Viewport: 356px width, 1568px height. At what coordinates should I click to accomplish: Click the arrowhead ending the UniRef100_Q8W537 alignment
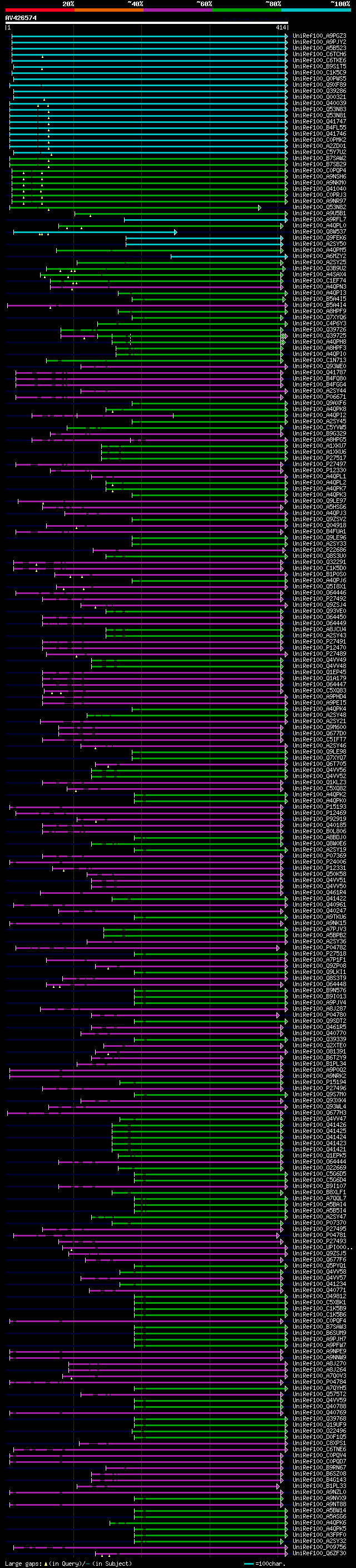coord(176,232)
